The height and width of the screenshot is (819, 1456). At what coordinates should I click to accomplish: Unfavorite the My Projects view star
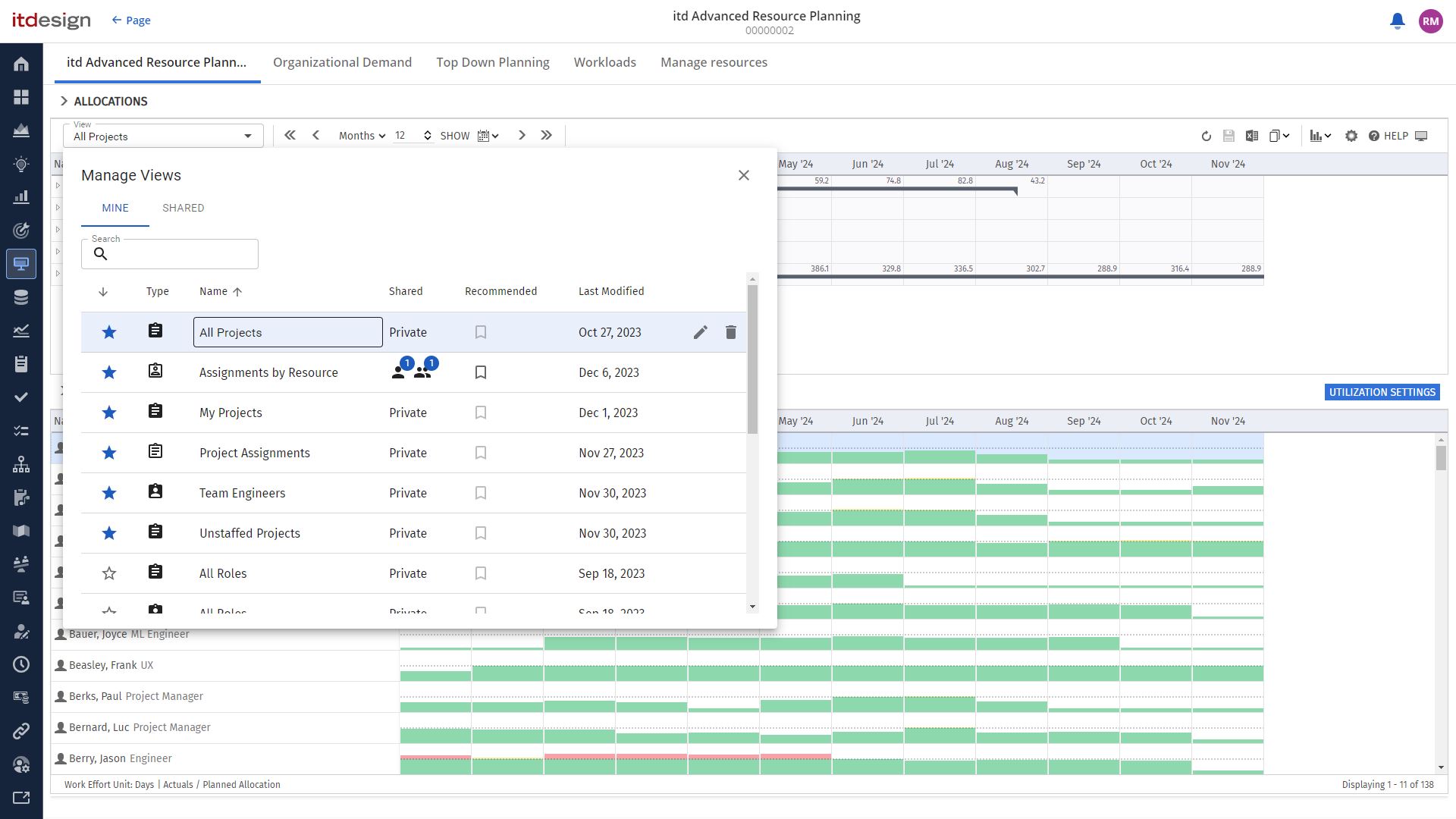(109, 413)
